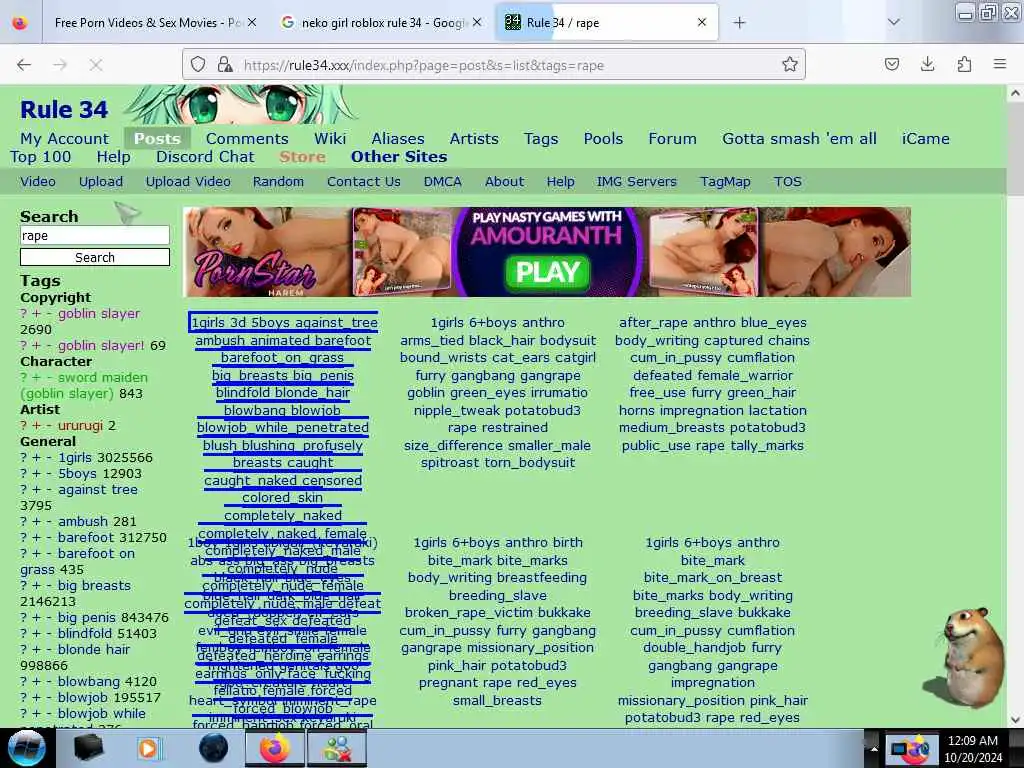This screenshot has width=1024, height=768.
Task: Open the IMG Servers link
Action: click(x=637, y=182)
